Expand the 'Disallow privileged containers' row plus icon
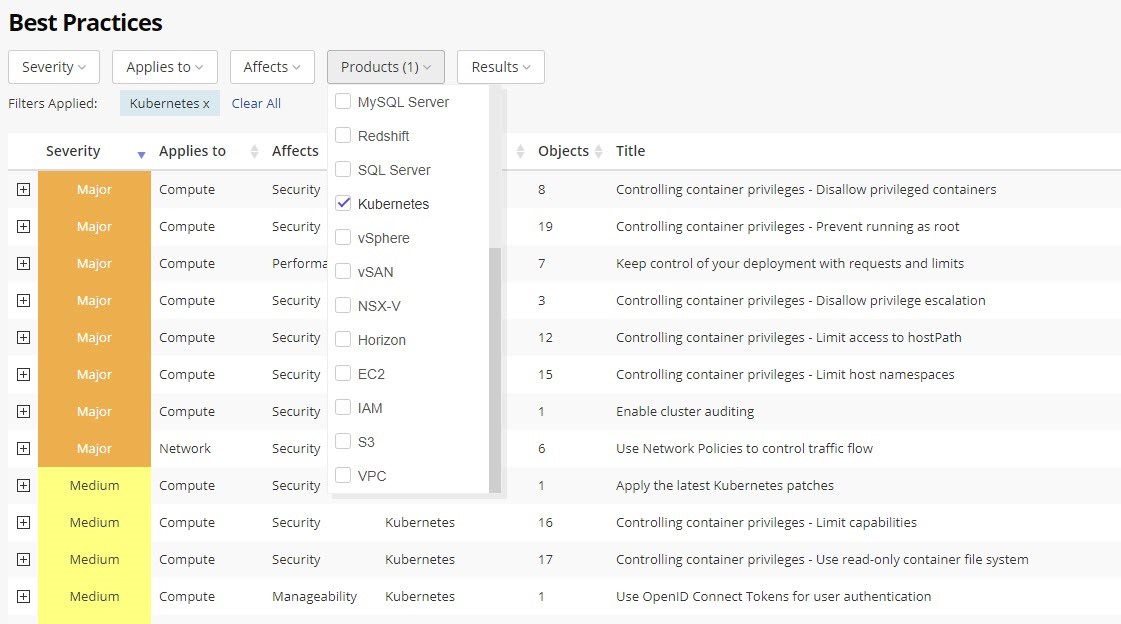Image resolution: width=1121 pixels, height=624 pixels. pos(23,189)
